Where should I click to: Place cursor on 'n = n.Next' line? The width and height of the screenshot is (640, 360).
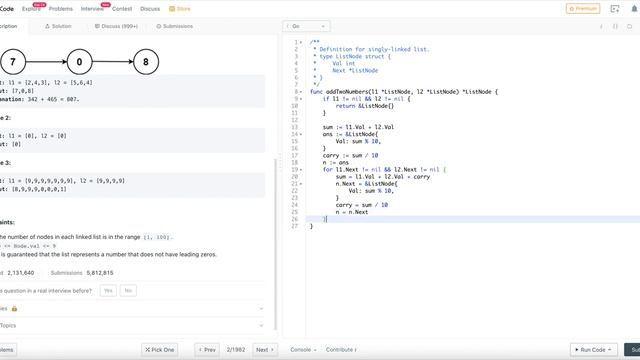coord(352,212)
